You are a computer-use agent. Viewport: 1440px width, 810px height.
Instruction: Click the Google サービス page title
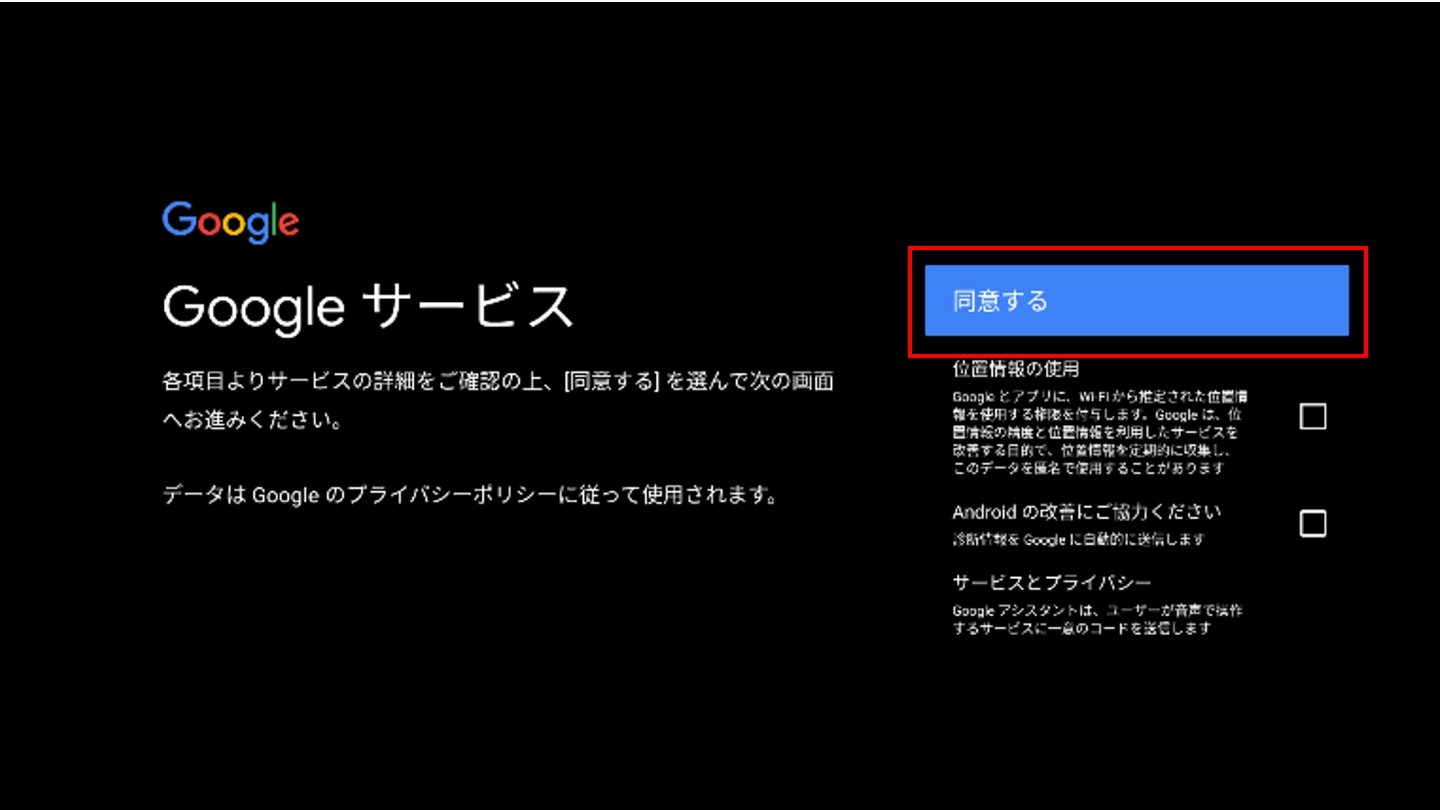368,306
